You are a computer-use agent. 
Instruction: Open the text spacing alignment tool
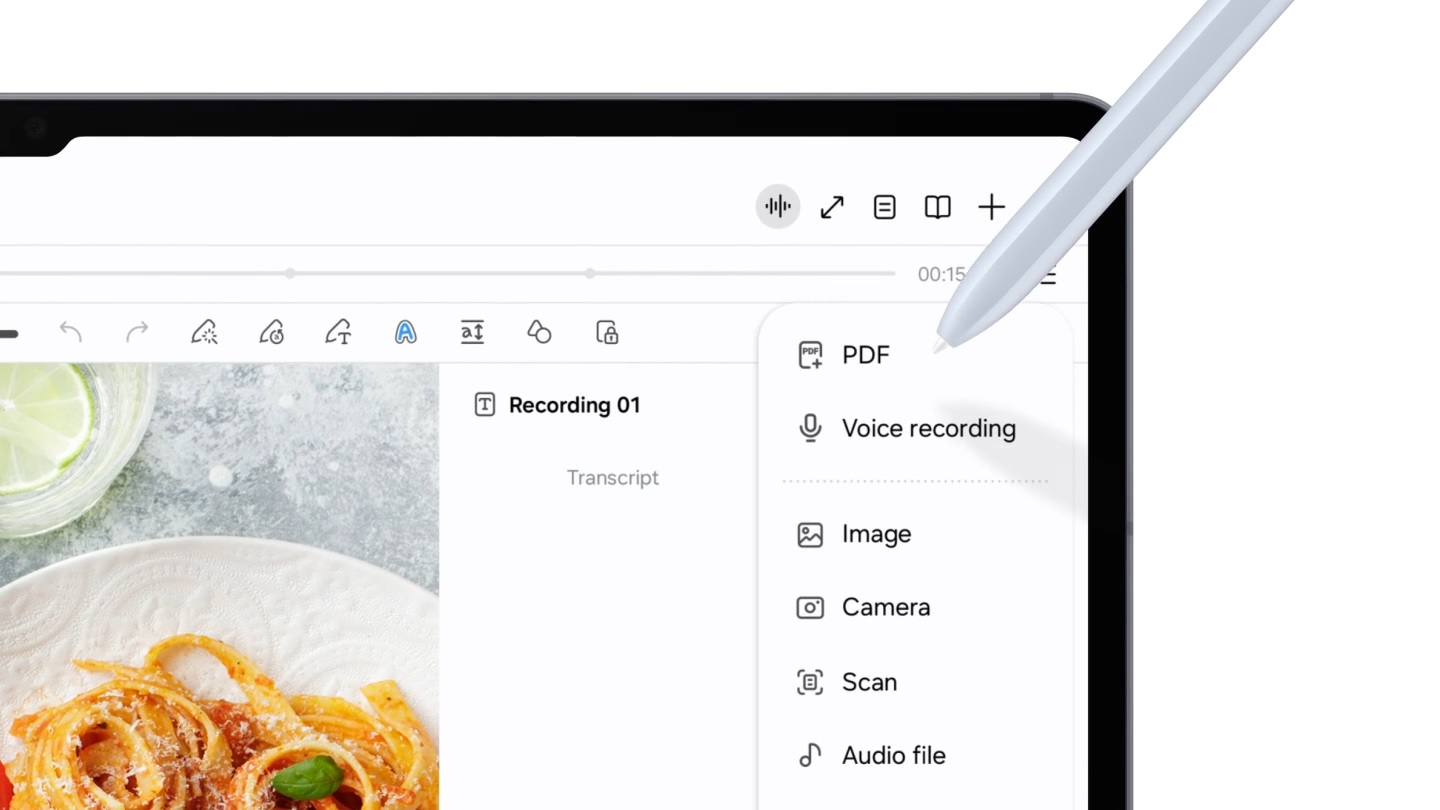472,332
